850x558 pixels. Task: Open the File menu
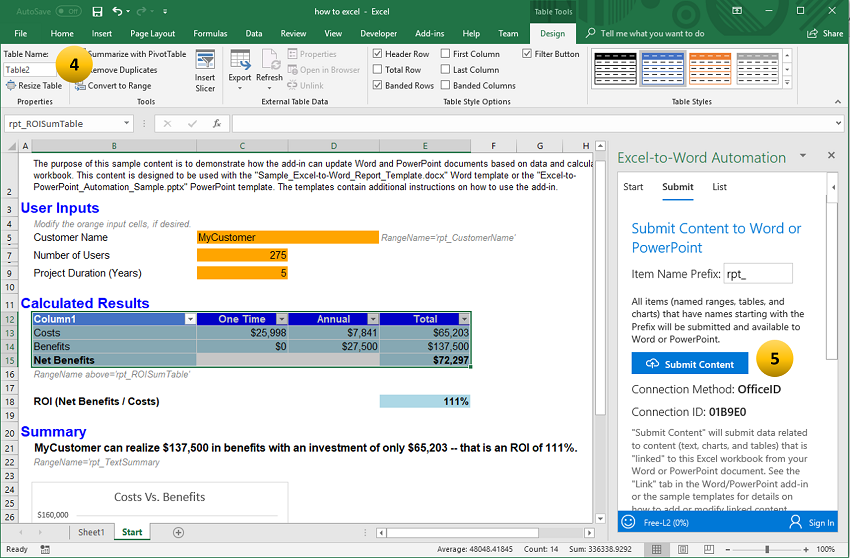point(21,34)
